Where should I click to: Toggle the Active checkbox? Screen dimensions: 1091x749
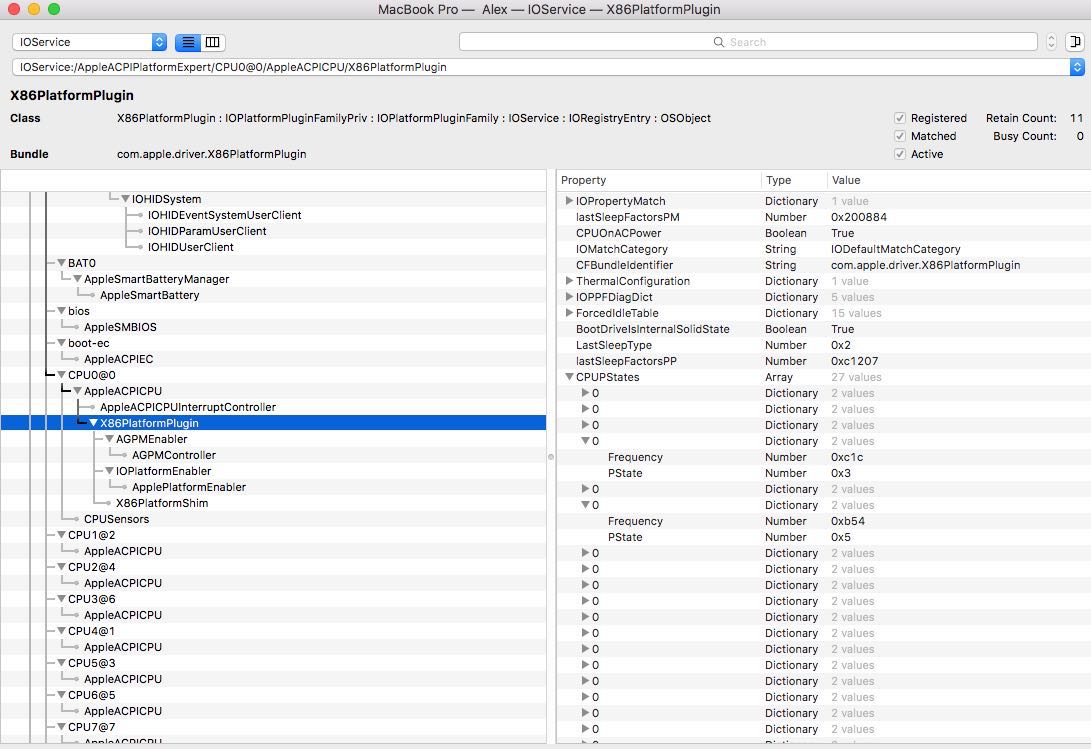[900, 155]
